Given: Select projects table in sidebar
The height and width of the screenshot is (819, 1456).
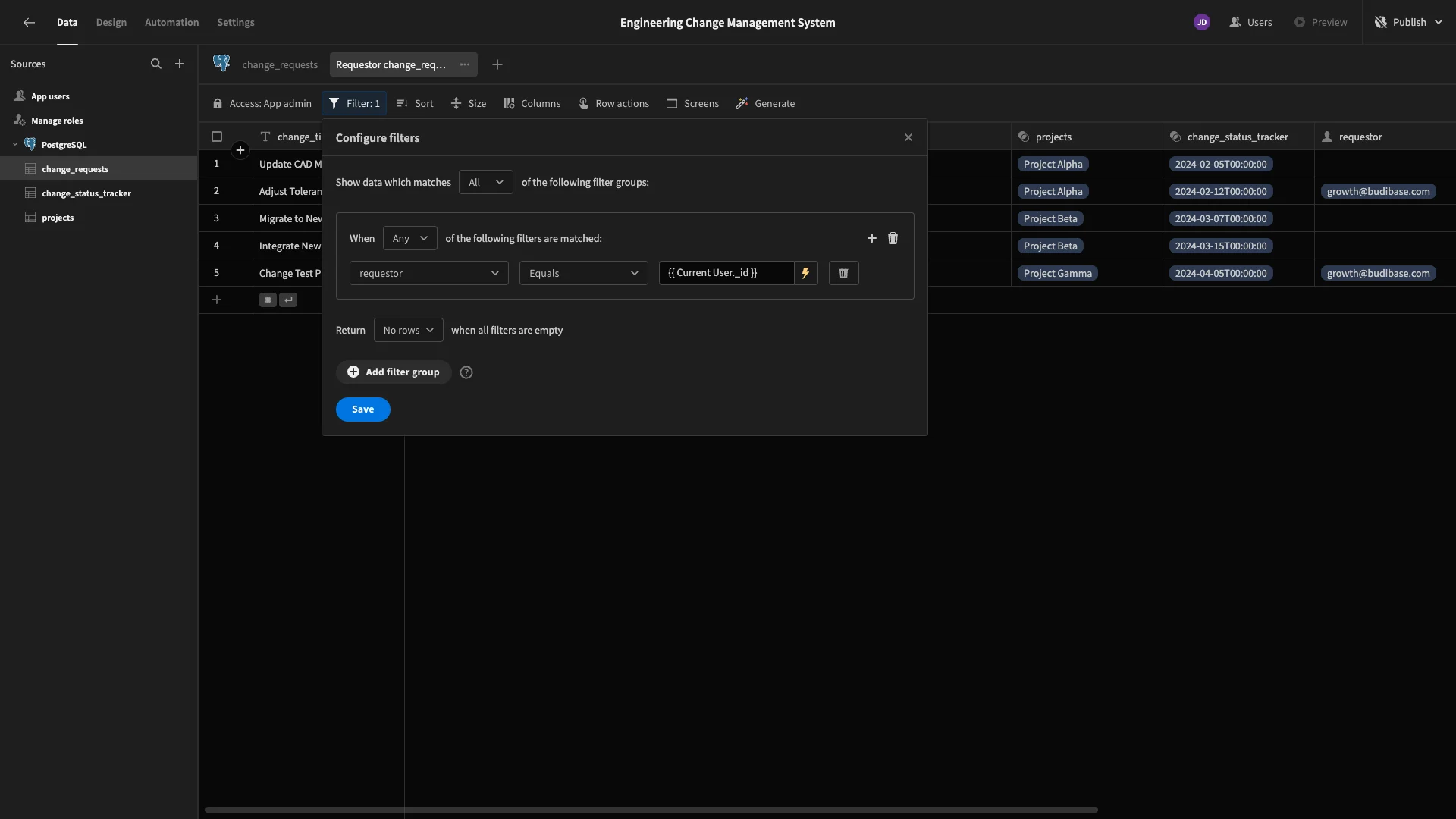Looking at the screenshot, I should [x=58, y=218].
